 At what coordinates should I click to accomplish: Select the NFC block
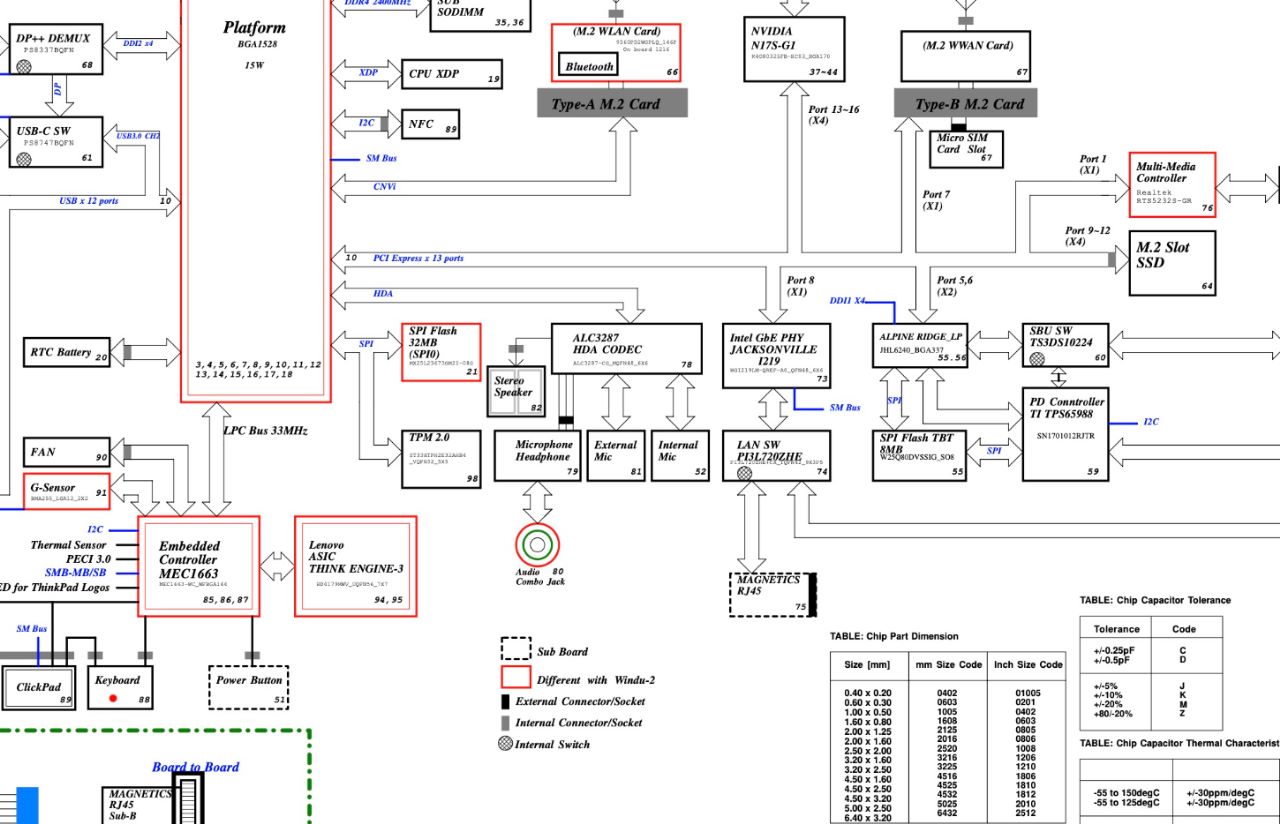click(x=430, y=124)
